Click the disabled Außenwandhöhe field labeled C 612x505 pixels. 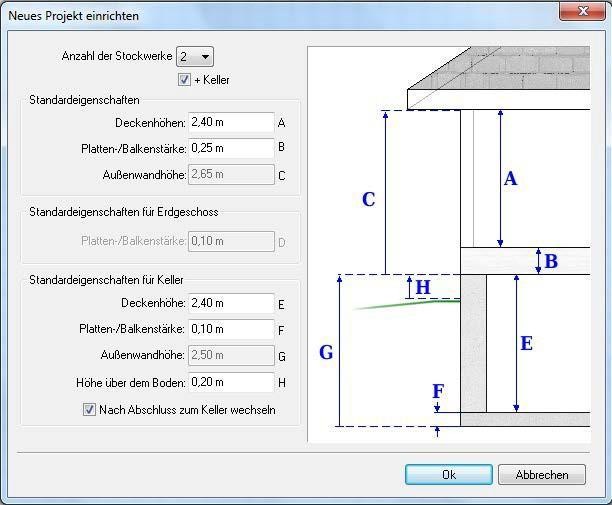click(231, 174)
